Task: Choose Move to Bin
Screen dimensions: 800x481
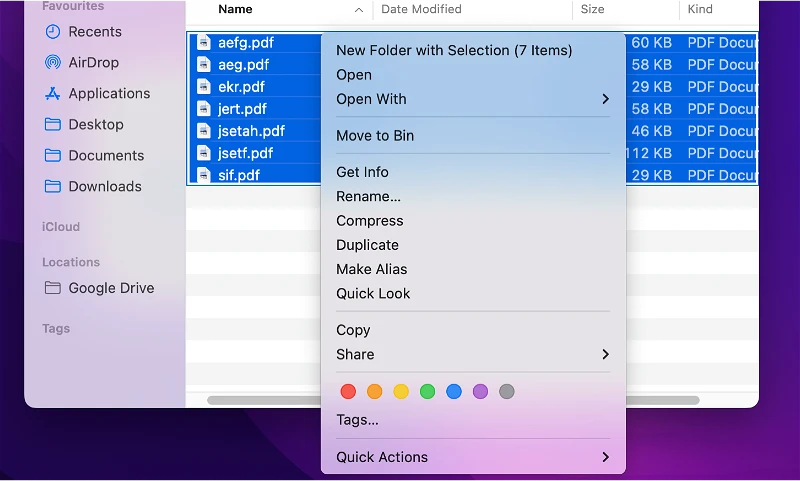Action: 375,136
